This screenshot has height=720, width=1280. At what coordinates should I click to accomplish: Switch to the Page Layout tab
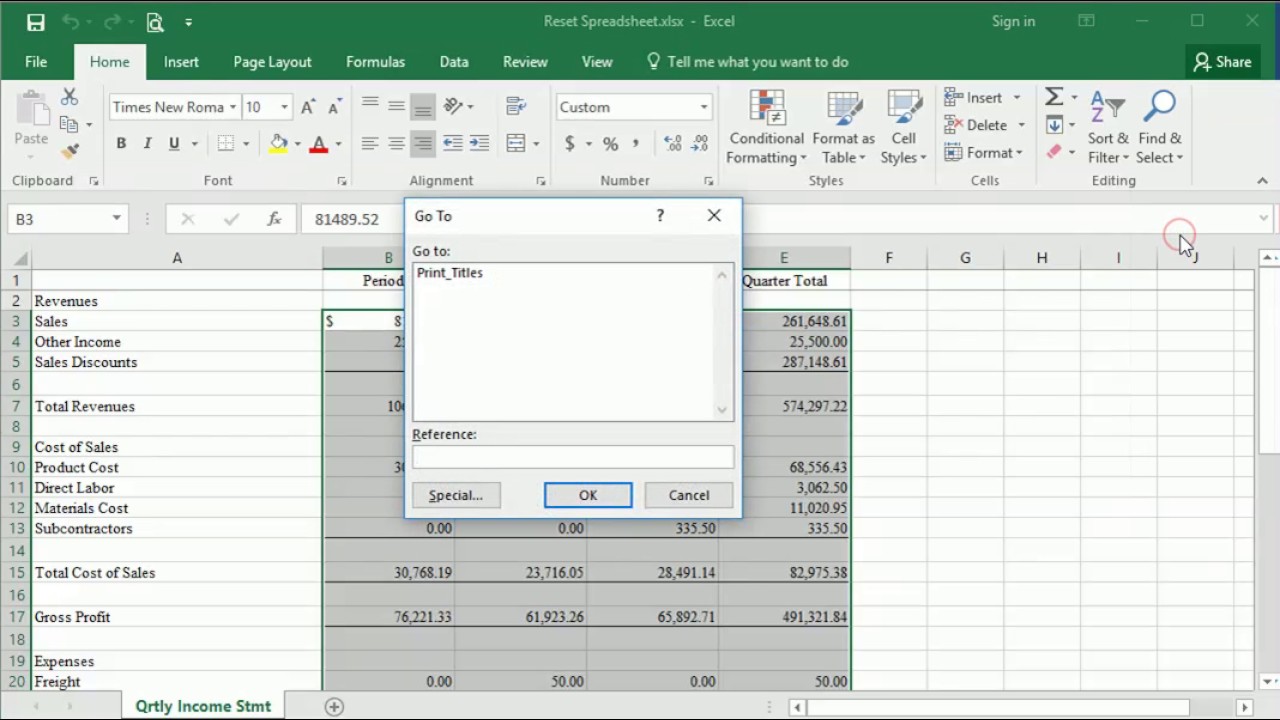272,62
